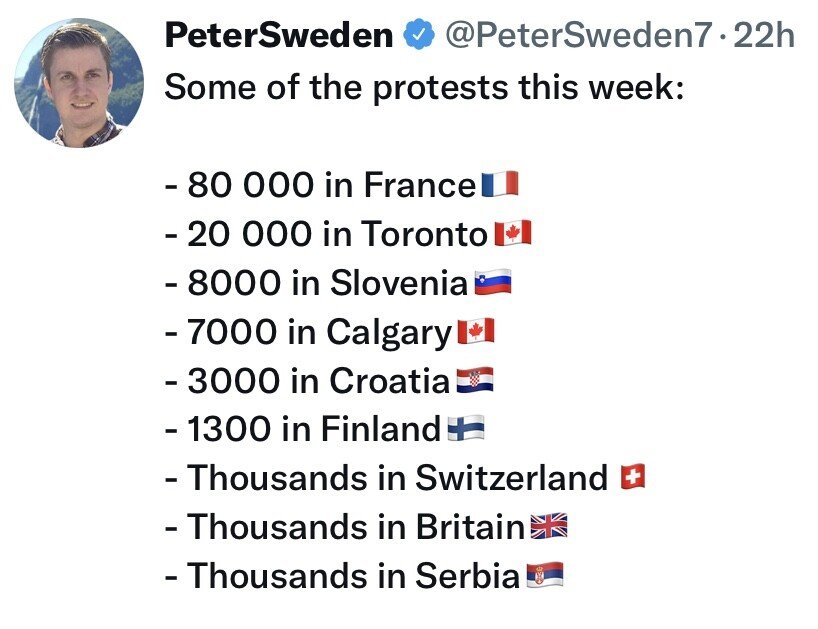The width and height of the screenshot is (818, 629).
Task: Click the "20 000 in Toronto" line
Action: [326, 234]
